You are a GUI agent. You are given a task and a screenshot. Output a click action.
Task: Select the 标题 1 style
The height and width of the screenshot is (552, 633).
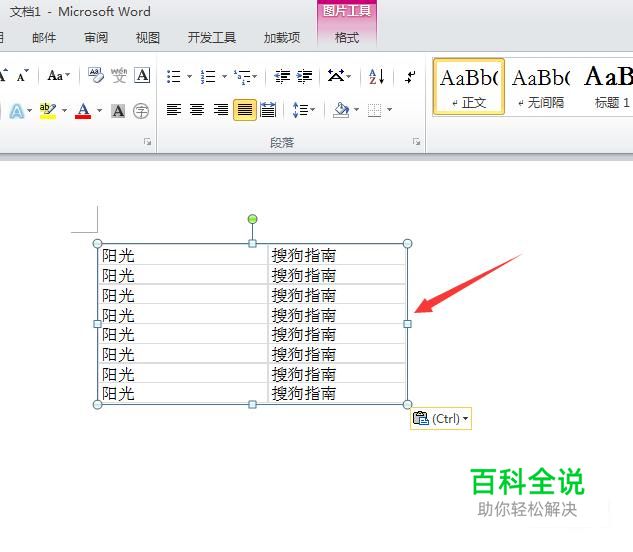(607, 87)
